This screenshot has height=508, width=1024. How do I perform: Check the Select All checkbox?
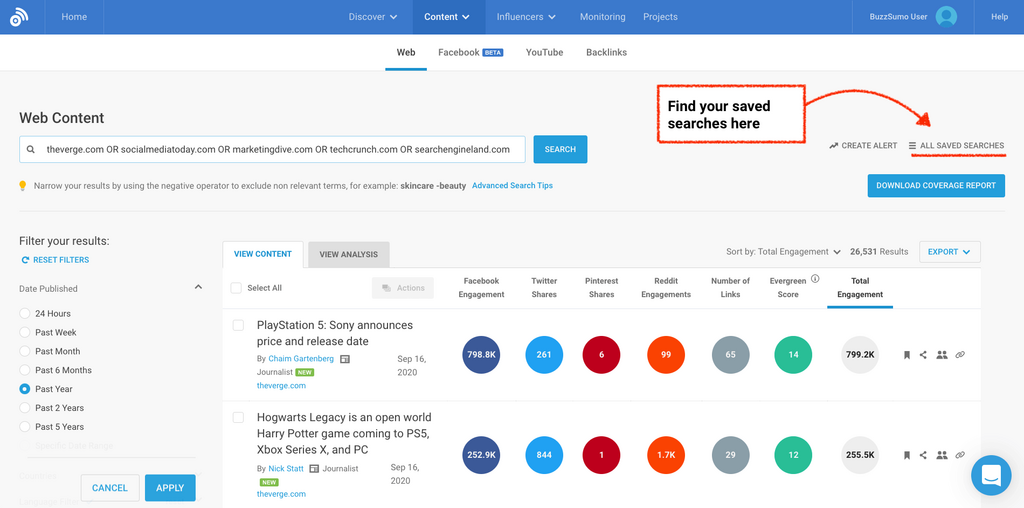pyautogui.click(x=236, y=288)
